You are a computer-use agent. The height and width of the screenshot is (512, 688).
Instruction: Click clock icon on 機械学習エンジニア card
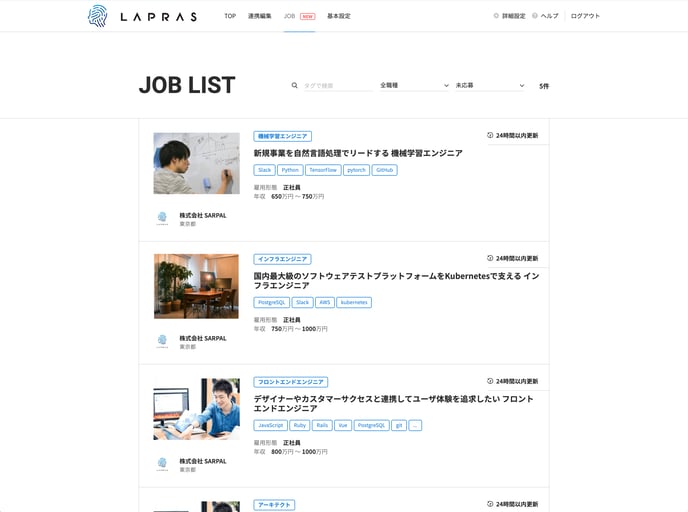(490, 135)
